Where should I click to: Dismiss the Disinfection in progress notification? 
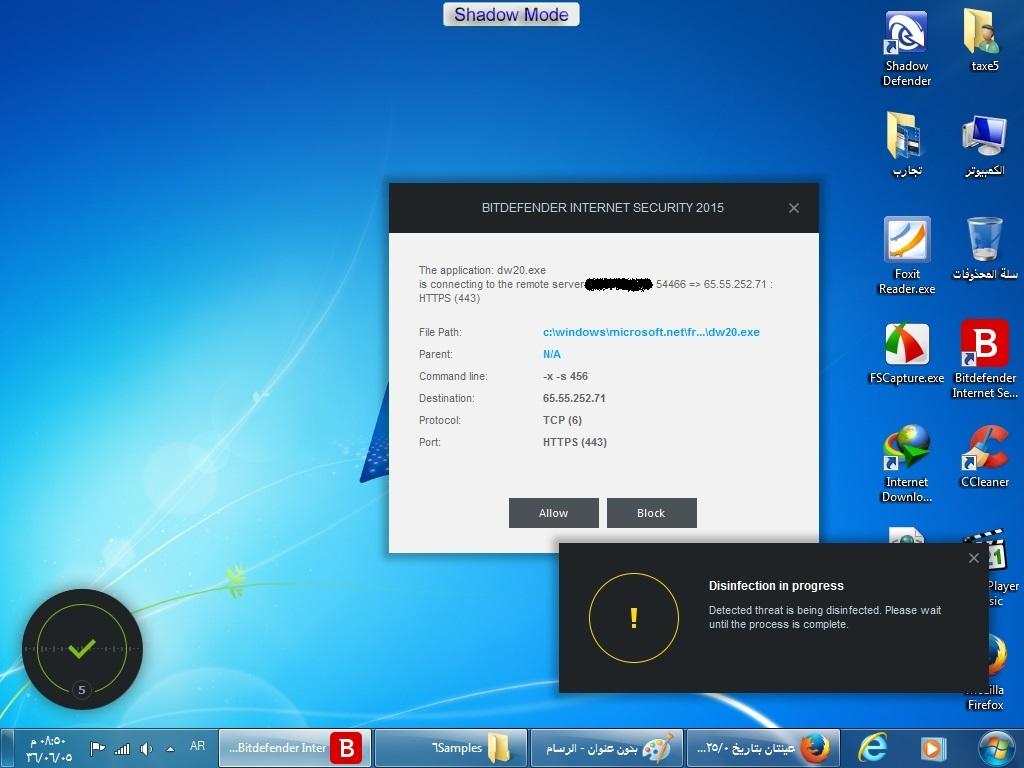click(x=974, y=558)
